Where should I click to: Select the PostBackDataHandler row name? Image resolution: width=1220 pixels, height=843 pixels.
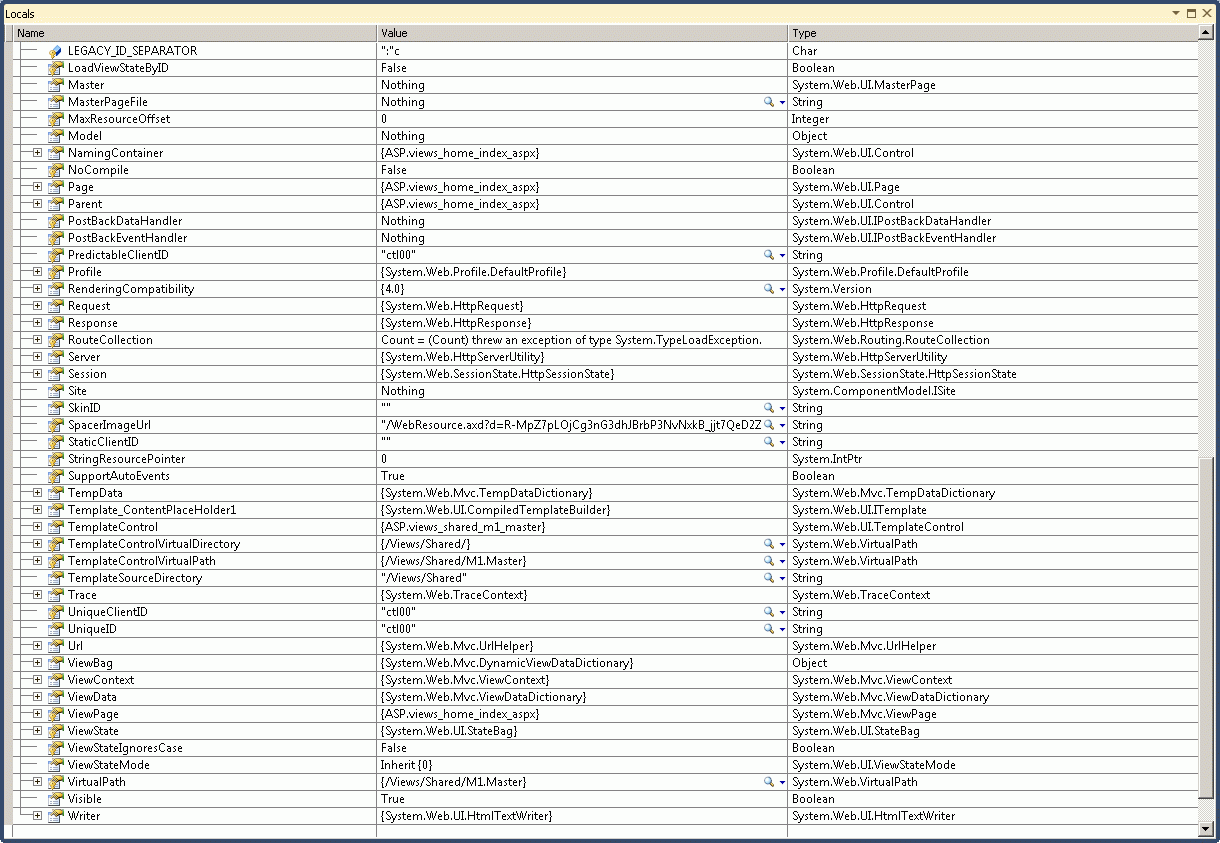click(125, 221)
